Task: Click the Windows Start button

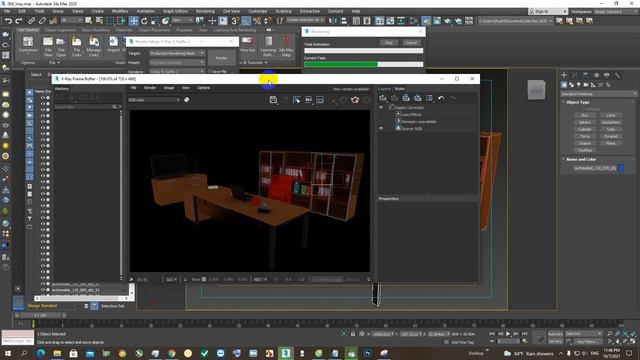Action: (x=8, y=353)
